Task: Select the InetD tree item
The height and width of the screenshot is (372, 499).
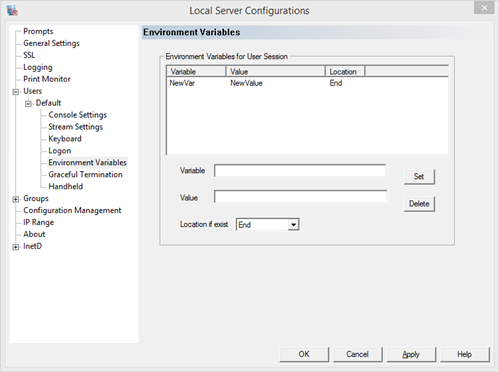Action: 32,246
